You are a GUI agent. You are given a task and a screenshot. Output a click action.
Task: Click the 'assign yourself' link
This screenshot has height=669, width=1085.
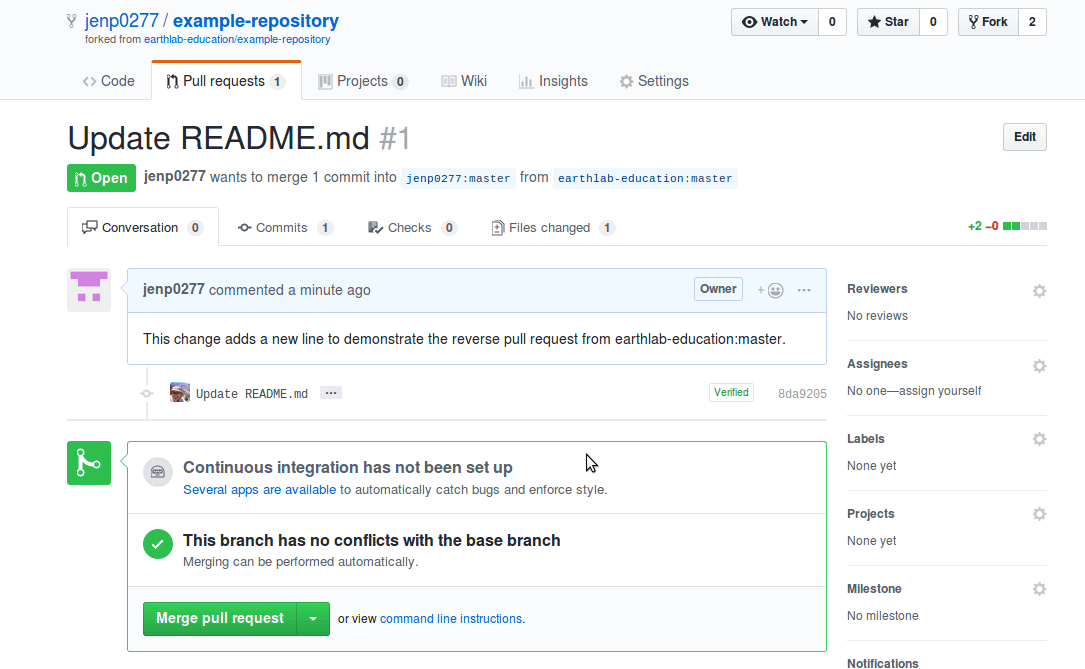pyautogui.click(x=940, y=391)
